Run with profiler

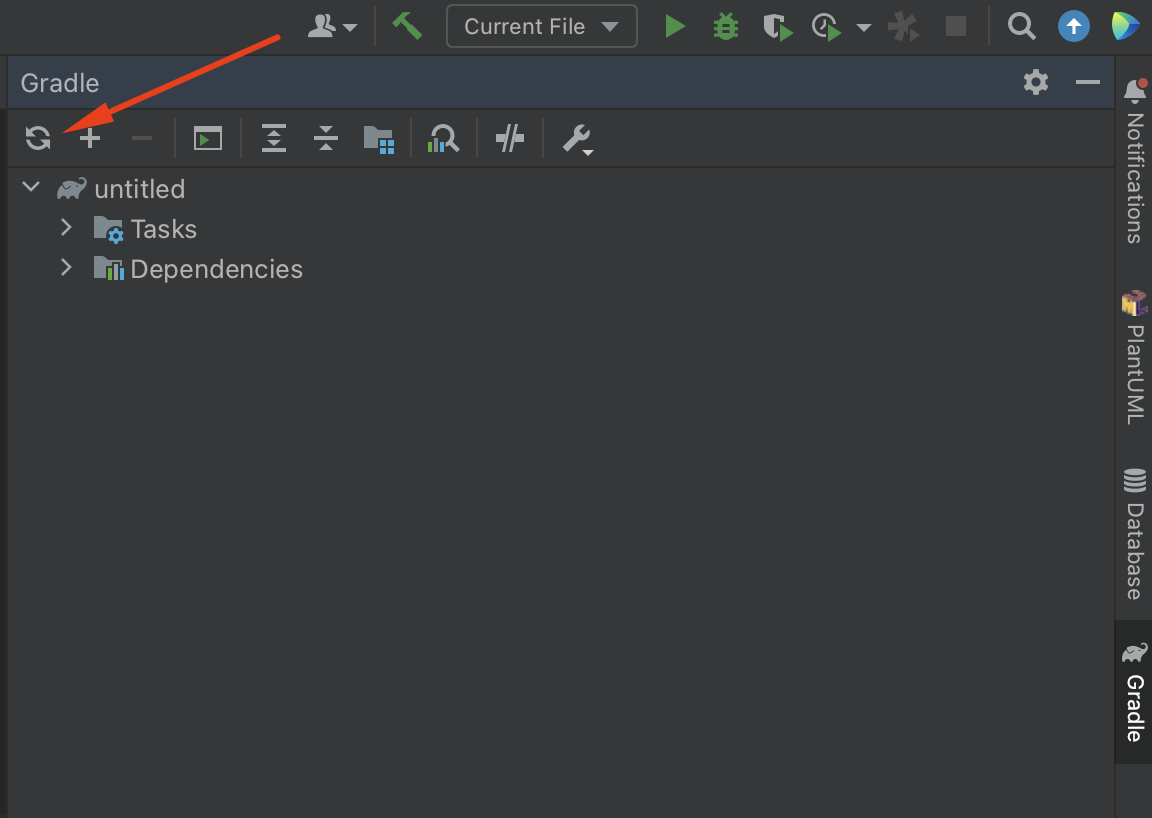827,27
